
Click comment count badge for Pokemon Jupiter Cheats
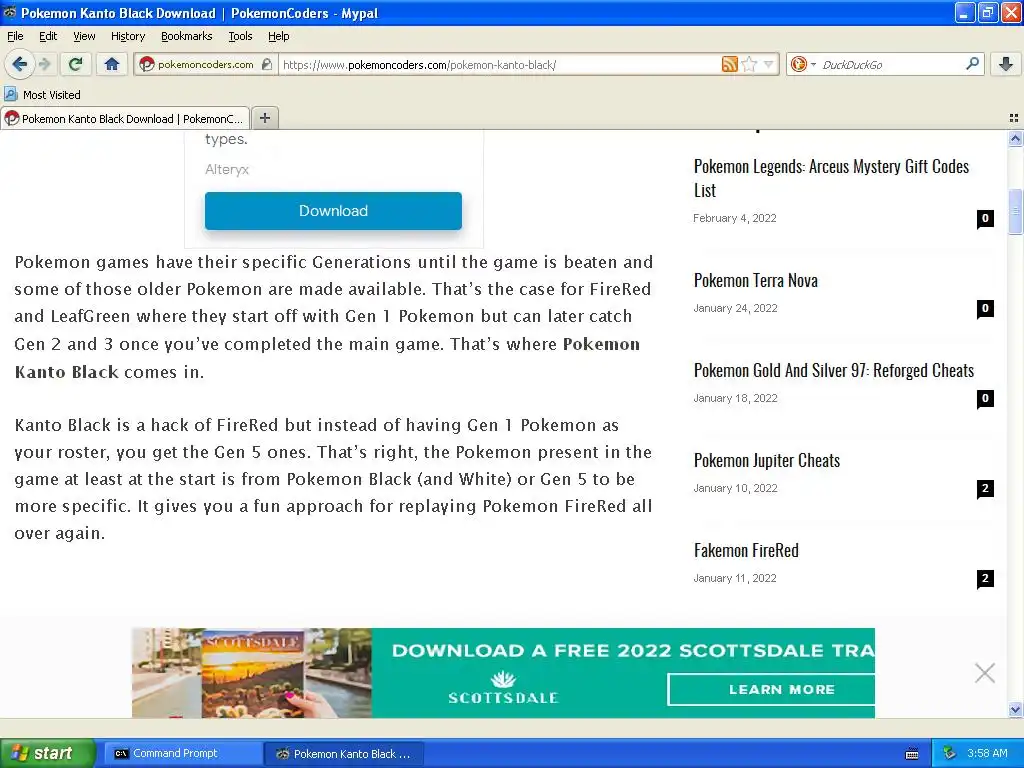(x=985, y=489)
